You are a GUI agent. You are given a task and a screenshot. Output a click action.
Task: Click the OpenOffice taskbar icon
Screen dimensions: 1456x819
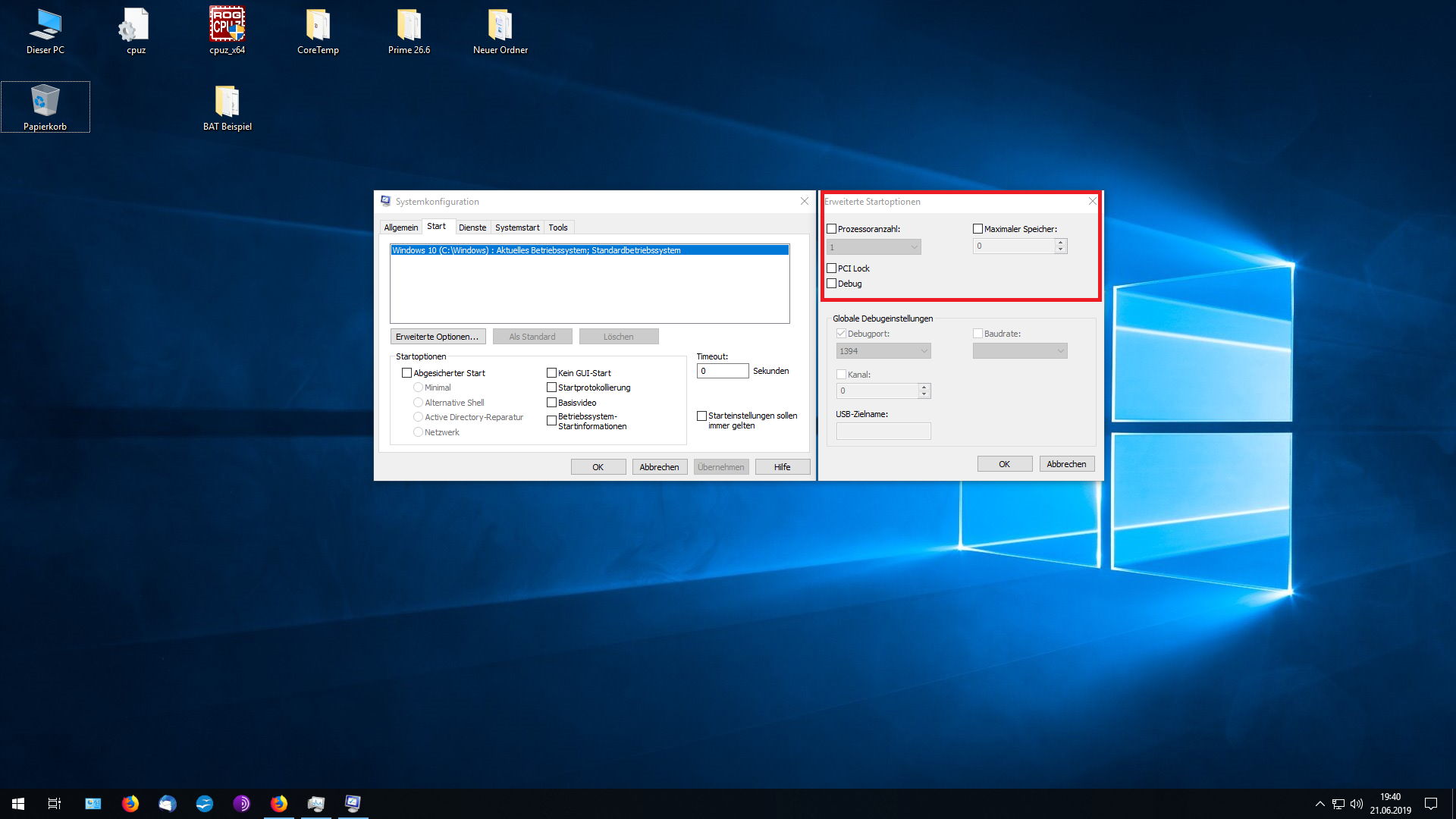[x=205, y=804]
